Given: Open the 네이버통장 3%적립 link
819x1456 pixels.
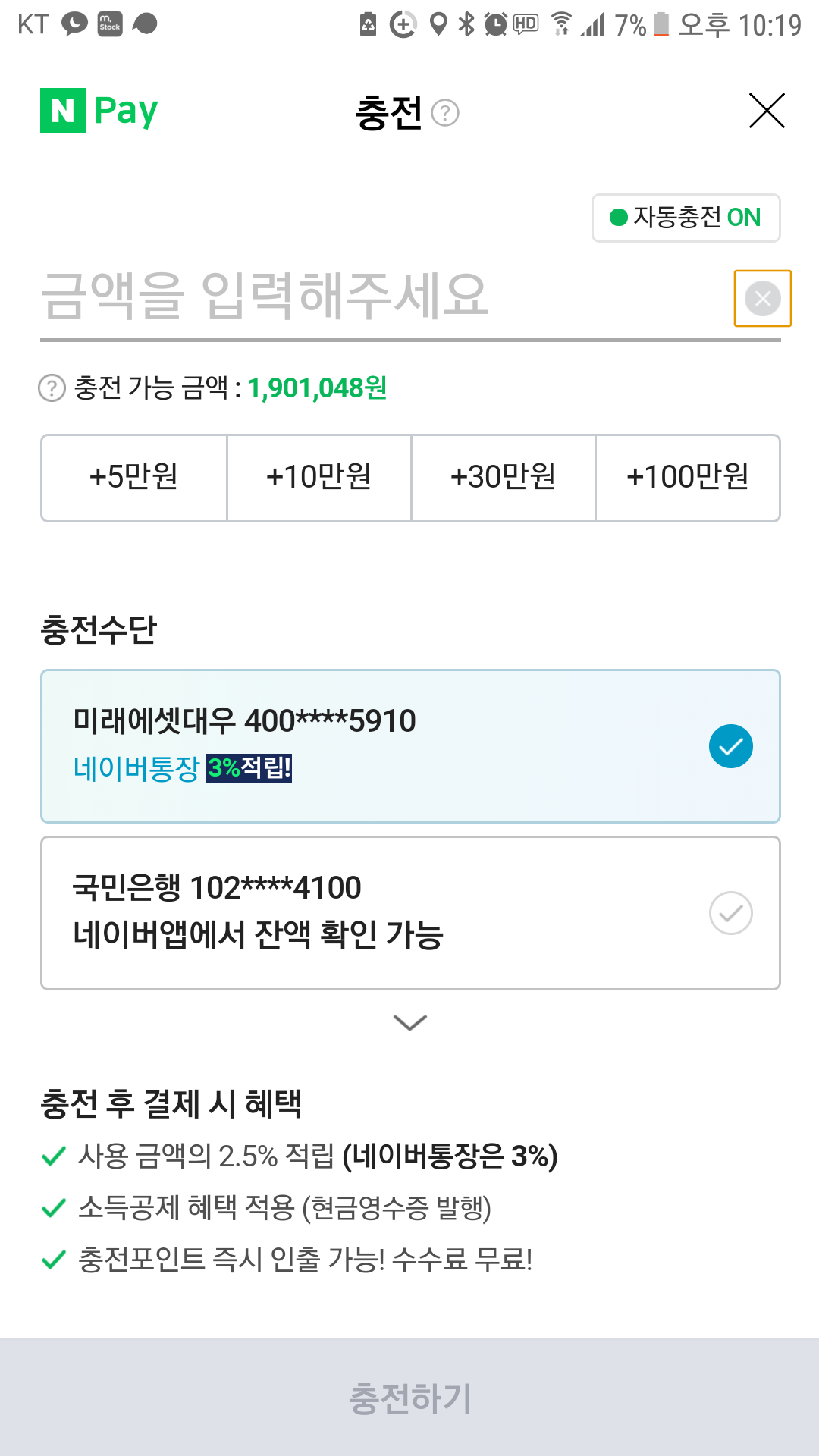Looking at the screenshot, I should (x=182, y=768).
